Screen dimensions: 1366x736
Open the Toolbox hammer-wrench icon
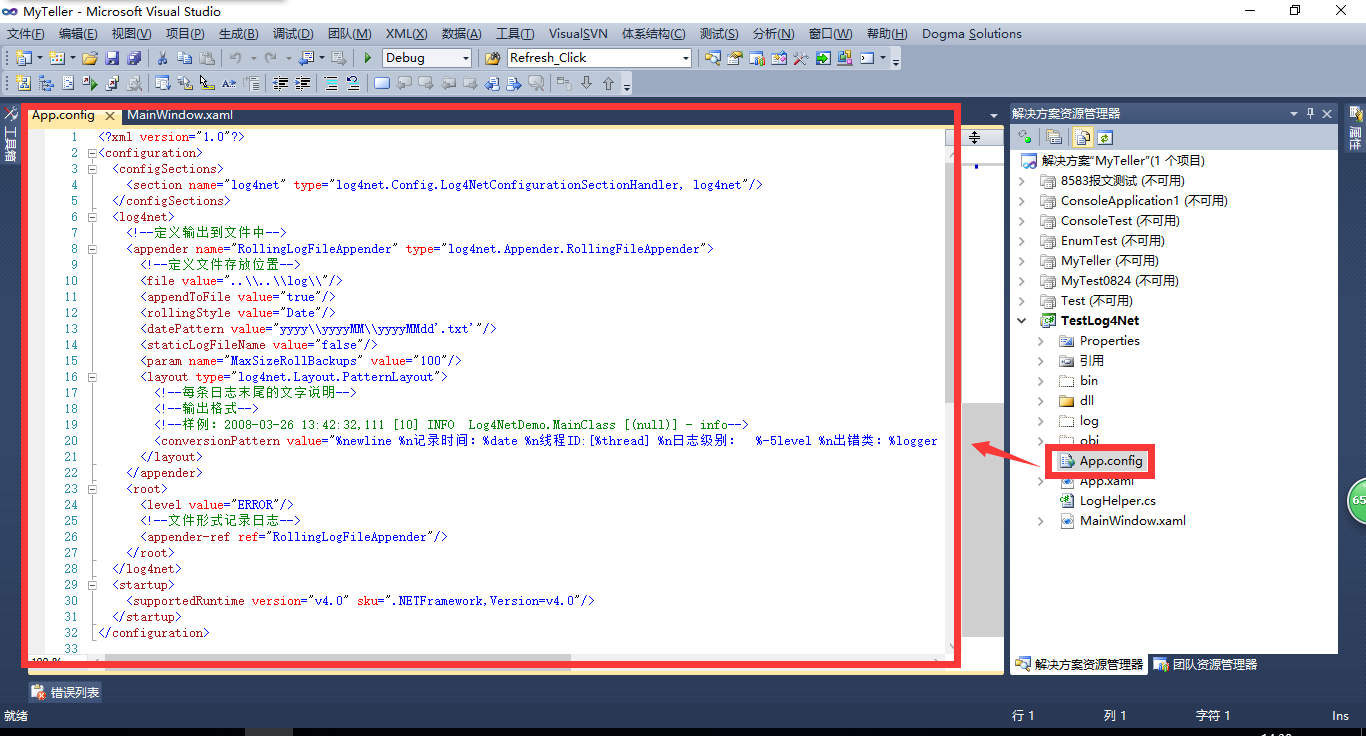pyautogui.click(x=800, y=58)
